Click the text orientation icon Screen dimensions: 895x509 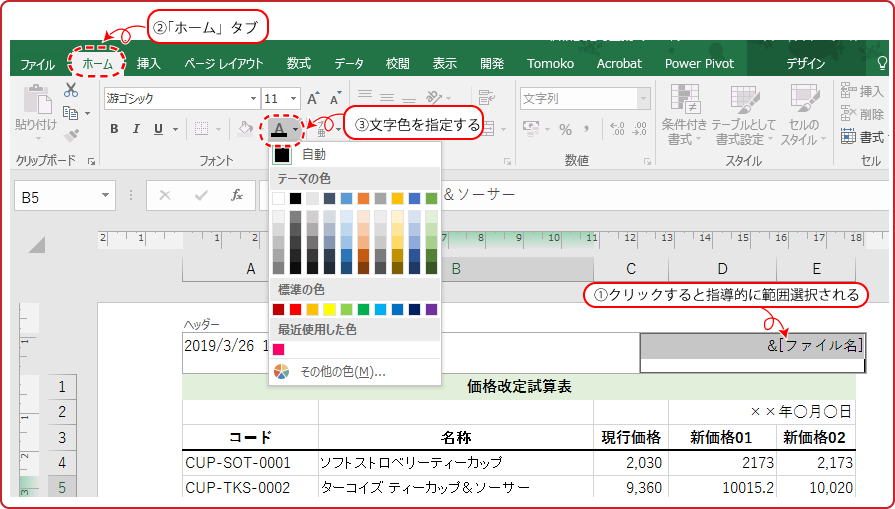click(x=435, y=97)
